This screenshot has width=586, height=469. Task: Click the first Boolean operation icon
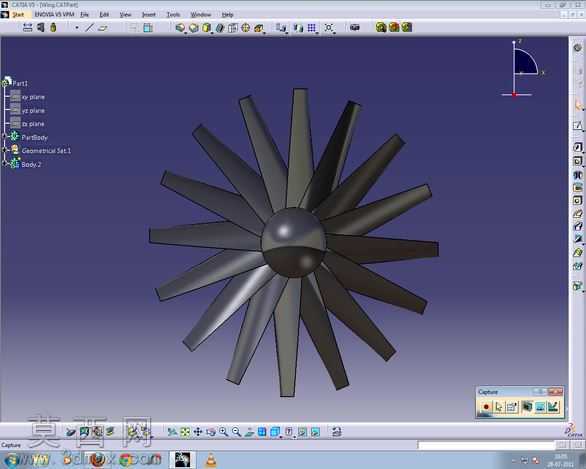tap(381, 27)
